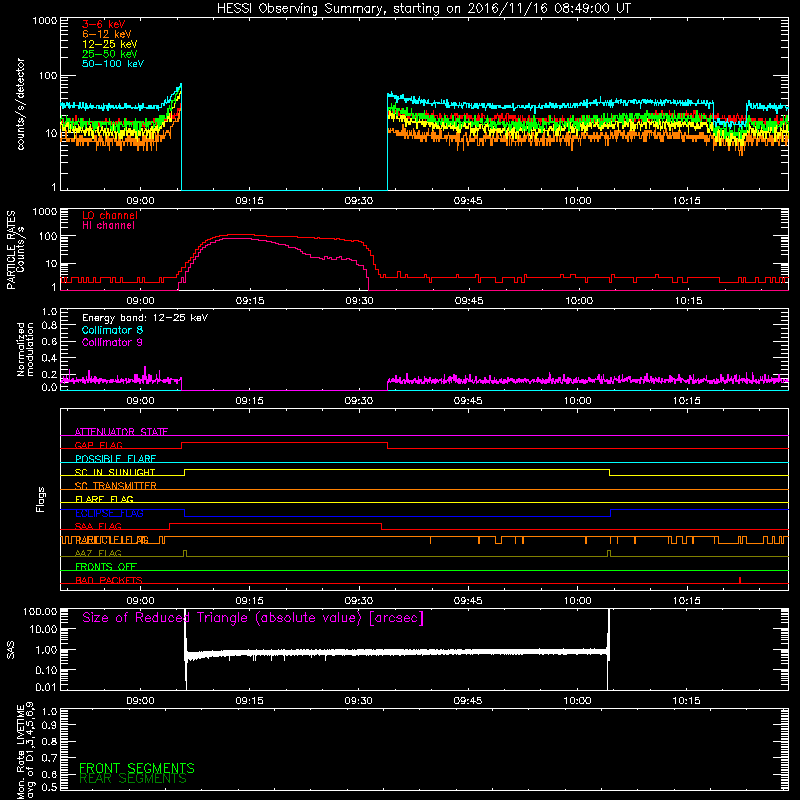Click the SAA FLAG label
Image resolution: width=800 pixels, height=800 pixels.
[98, 526]
